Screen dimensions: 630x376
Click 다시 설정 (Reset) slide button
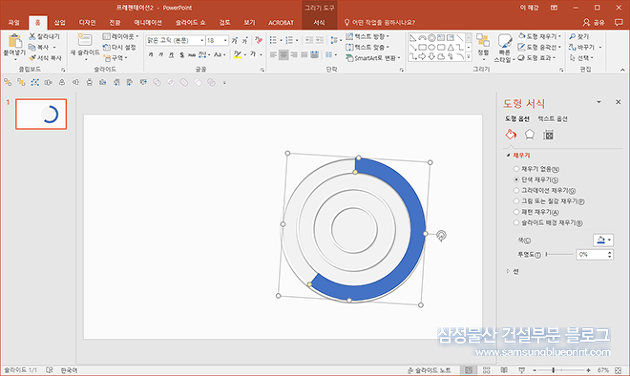tap(119, 47)
